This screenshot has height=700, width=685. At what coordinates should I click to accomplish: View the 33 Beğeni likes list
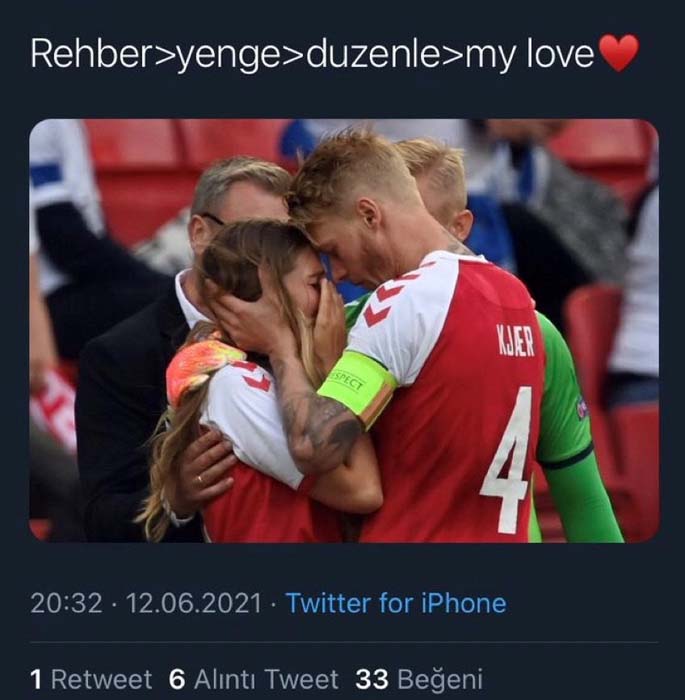click(419, 679)
